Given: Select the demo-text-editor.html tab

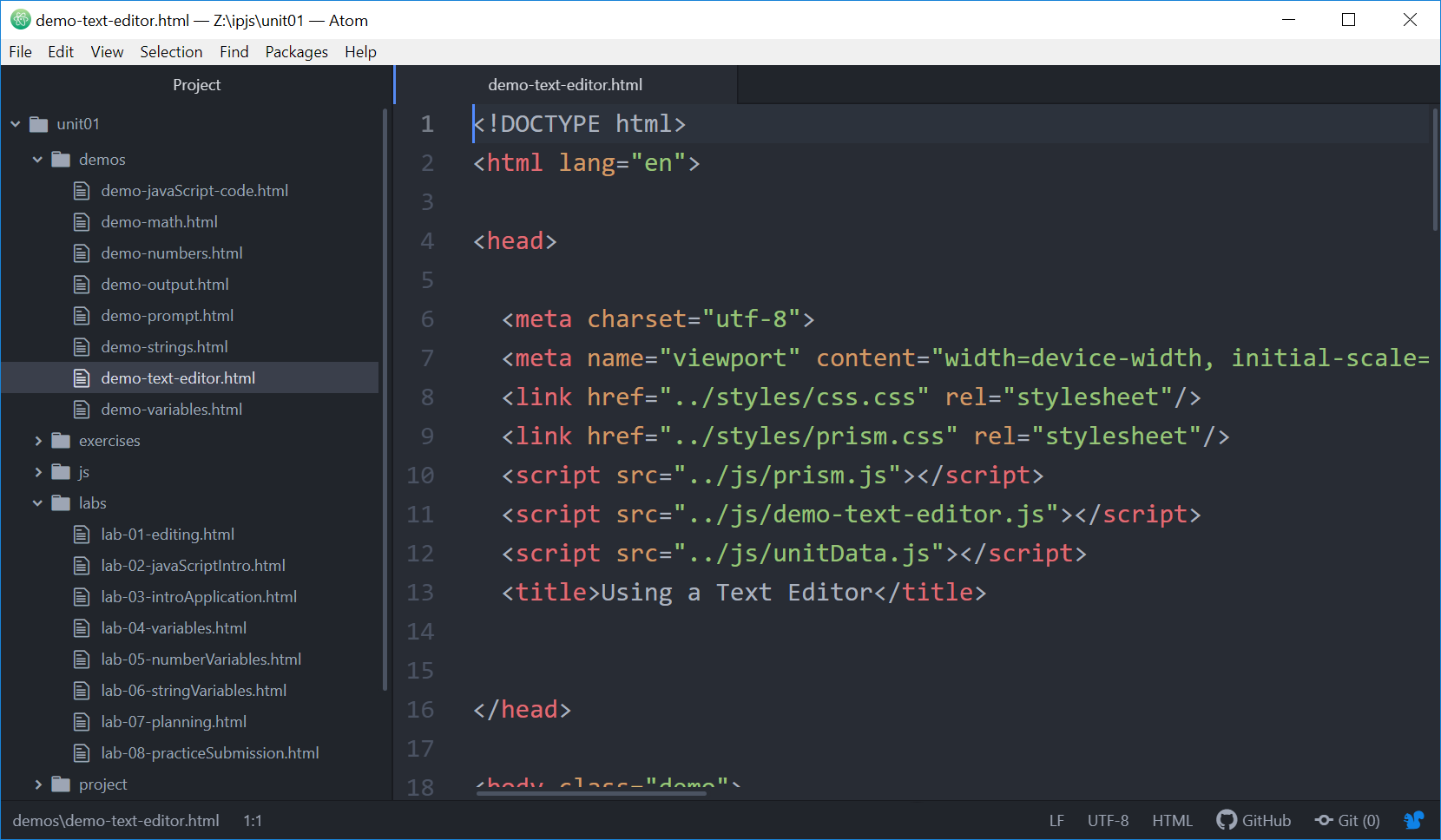Looking at the screenshot, I should pos(564,84).
